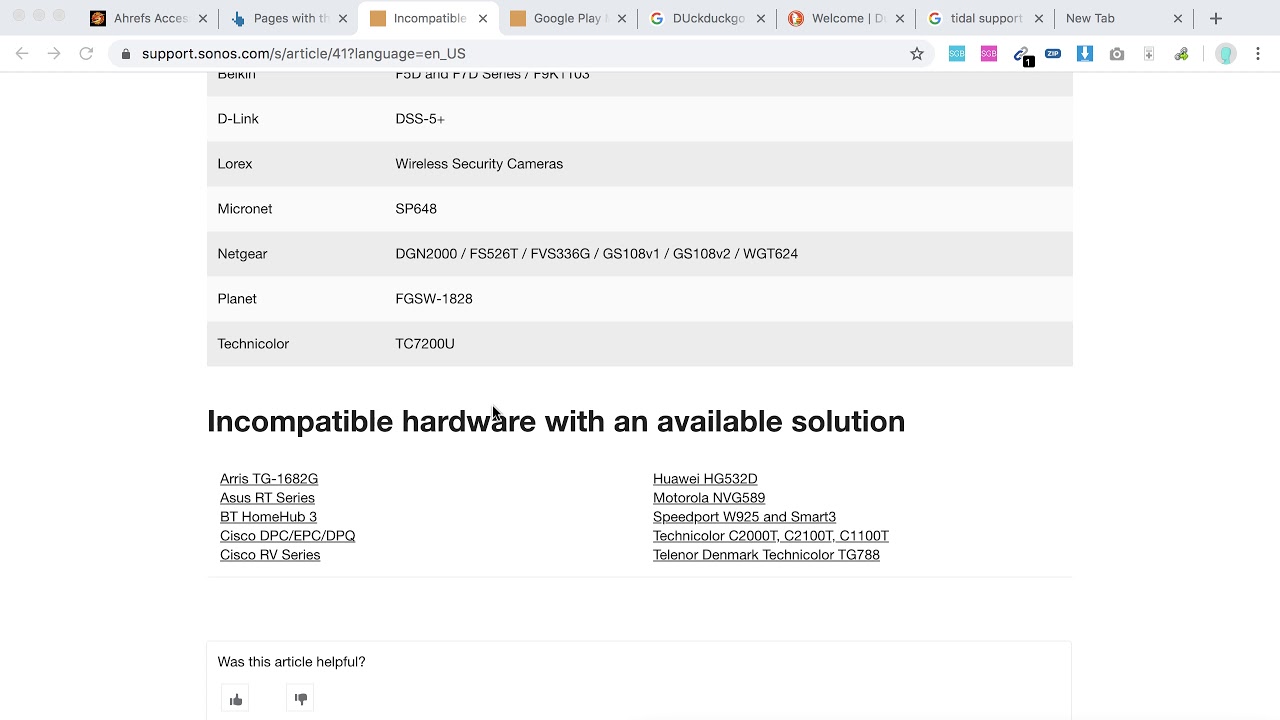Image resolution: width=1280 pixels, height=720 pixels.
Task: Open the Technicolor C2000T, C2100T, C1100T link
Action: (771, 536)
